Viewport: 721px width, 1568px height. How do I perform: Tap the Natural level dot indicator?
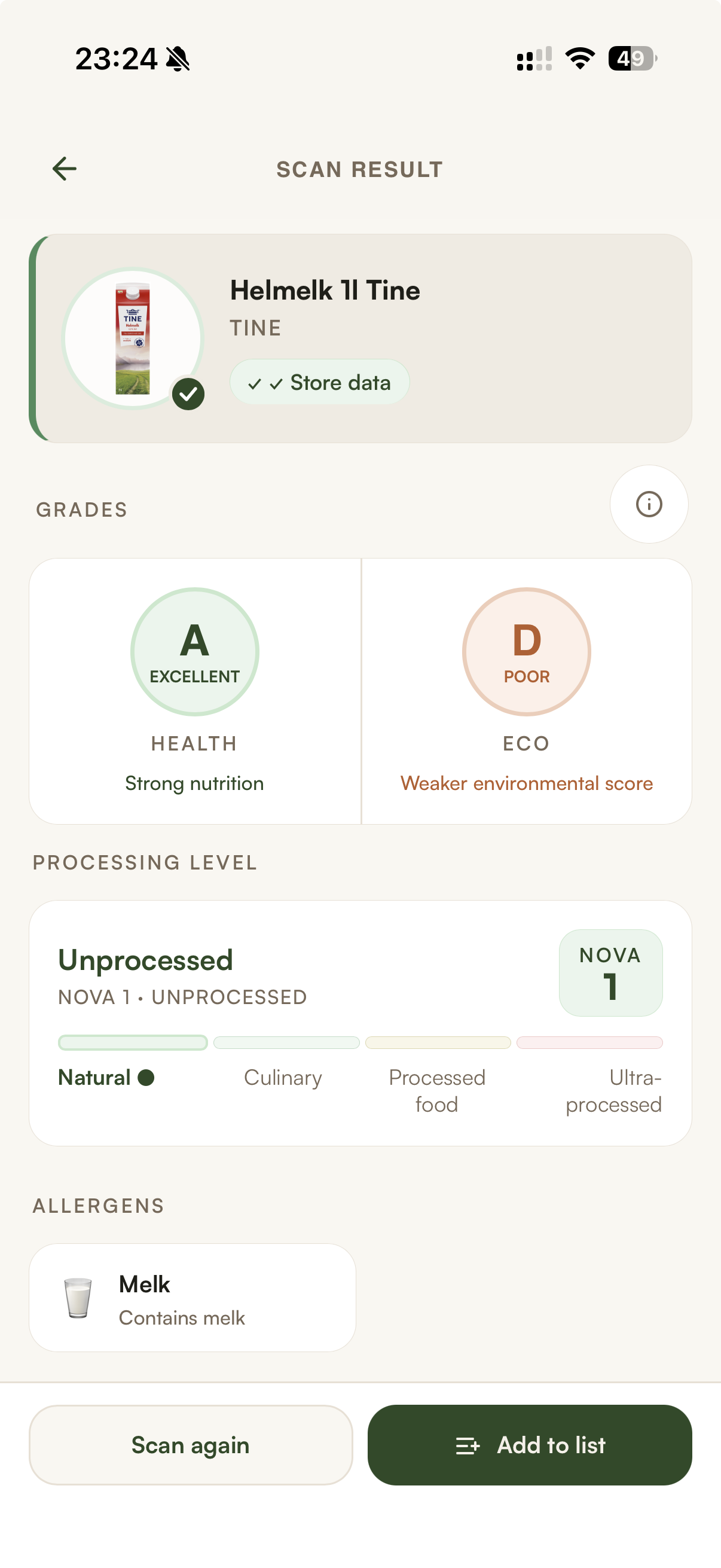point(146,1078)
